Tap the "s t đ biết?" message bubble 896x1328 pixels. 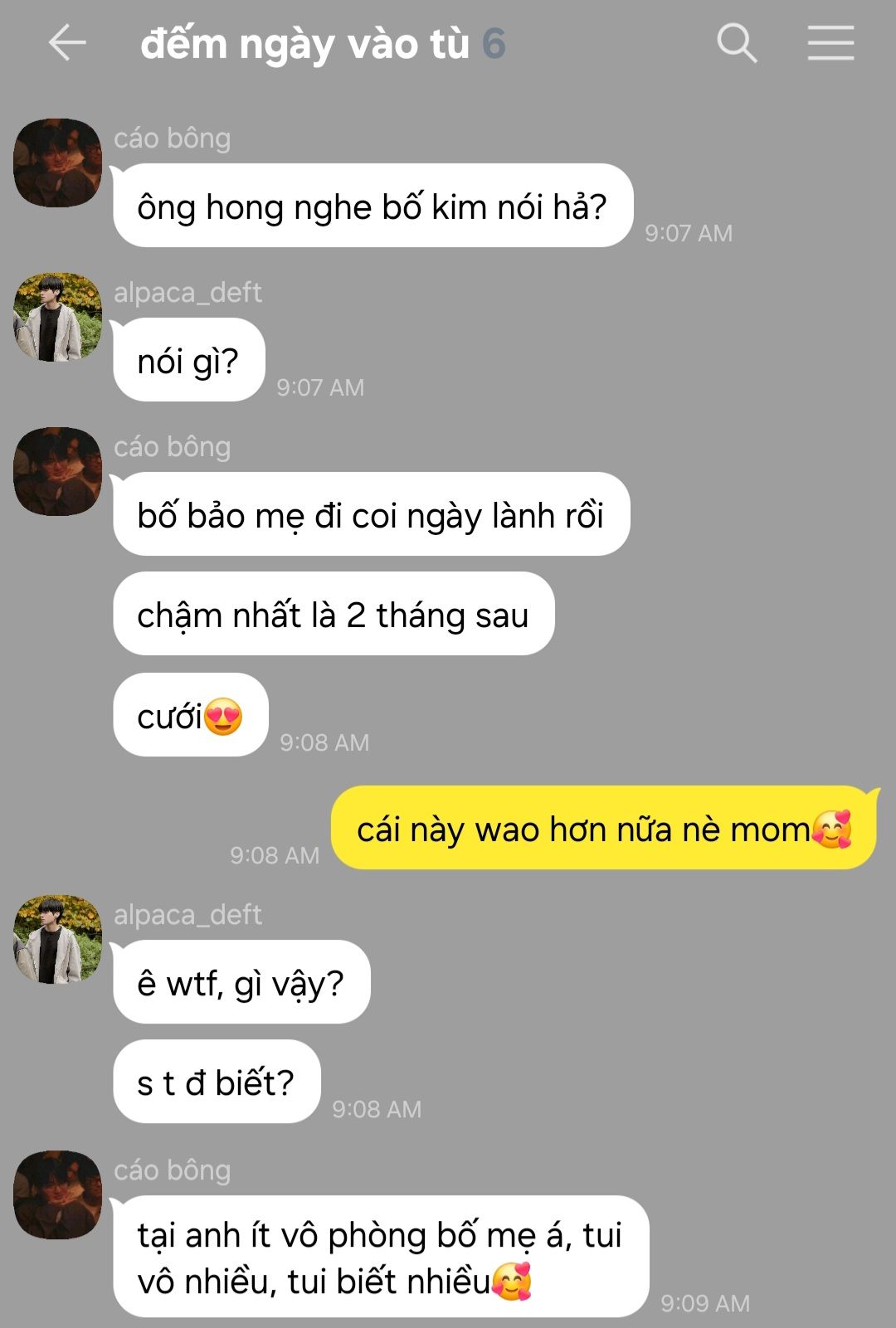(217, 1082)
